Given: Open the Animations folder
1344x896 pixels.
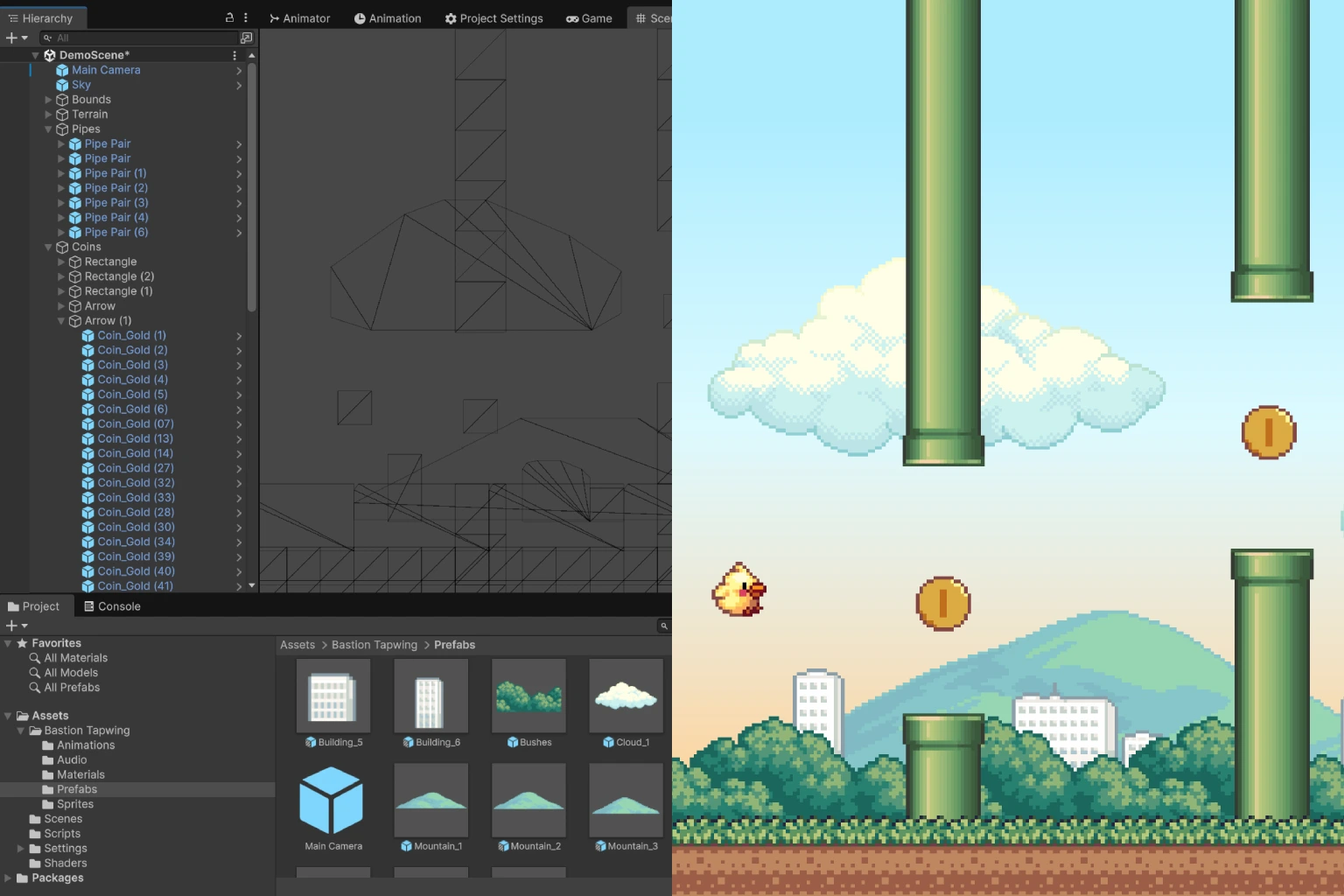Looking at the screenshot, I should point(79,745).
